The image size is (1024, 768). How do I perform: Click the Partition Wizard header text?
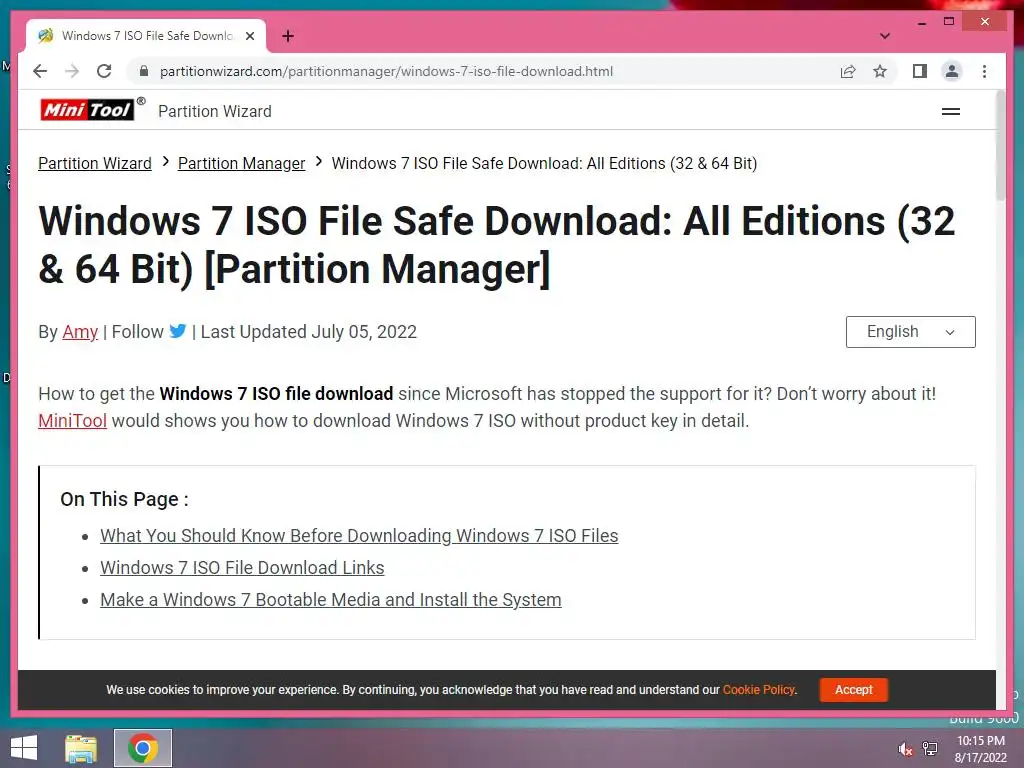tap(215, 112)
